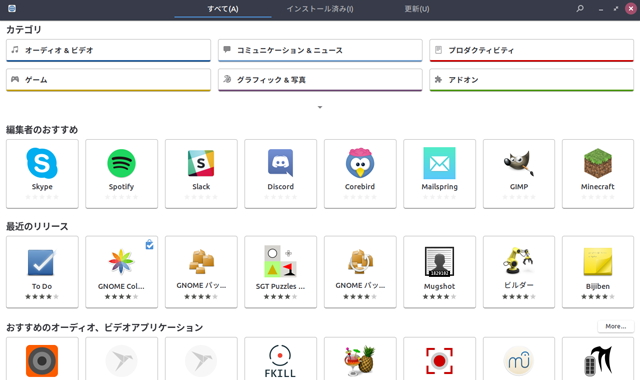Open the Spotify app tile
Screen dimensions: 640x380
click(x=121, y=174)
